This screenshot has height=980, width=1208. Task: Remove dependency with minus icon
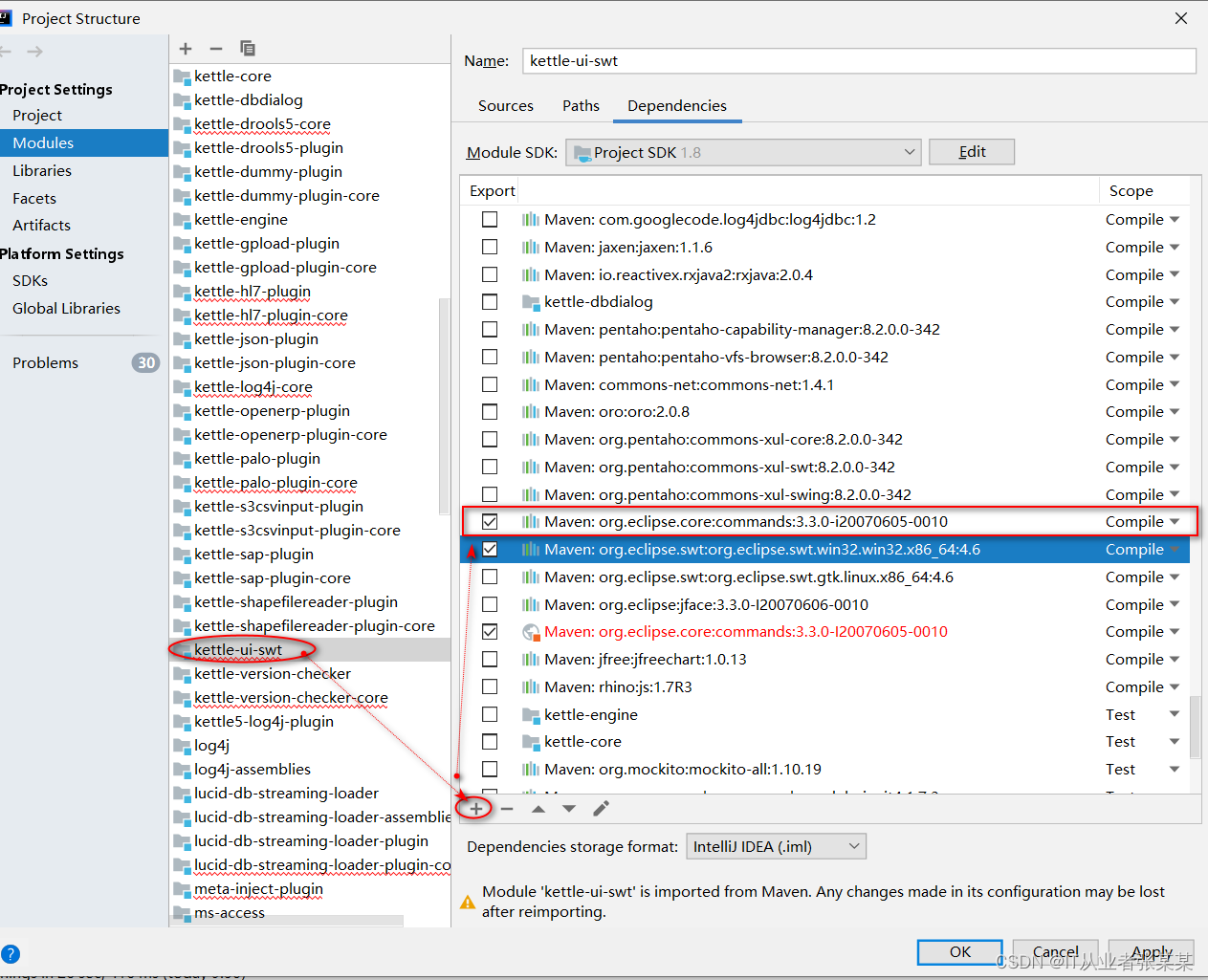pos(507,809)
